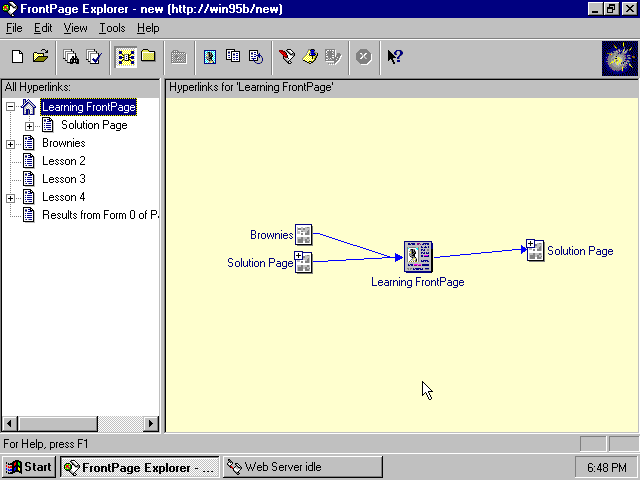Expand the Brownies tree node

pyautogui.click(x=11, y=144)
